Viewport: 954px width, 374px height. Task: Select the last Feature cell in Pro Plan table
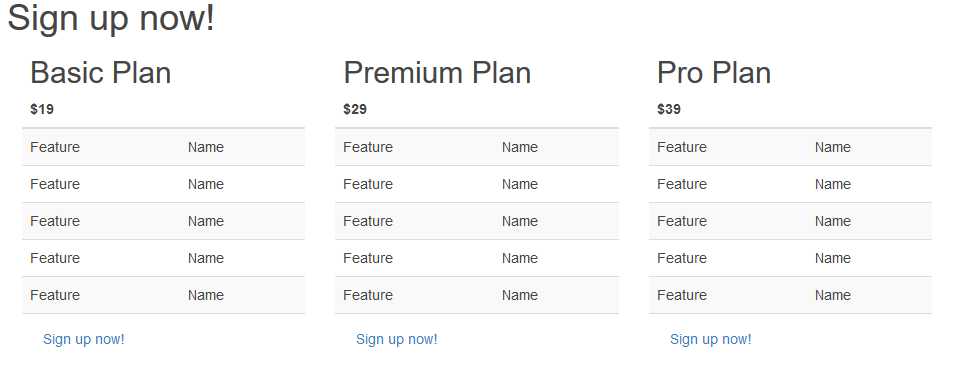682,295
